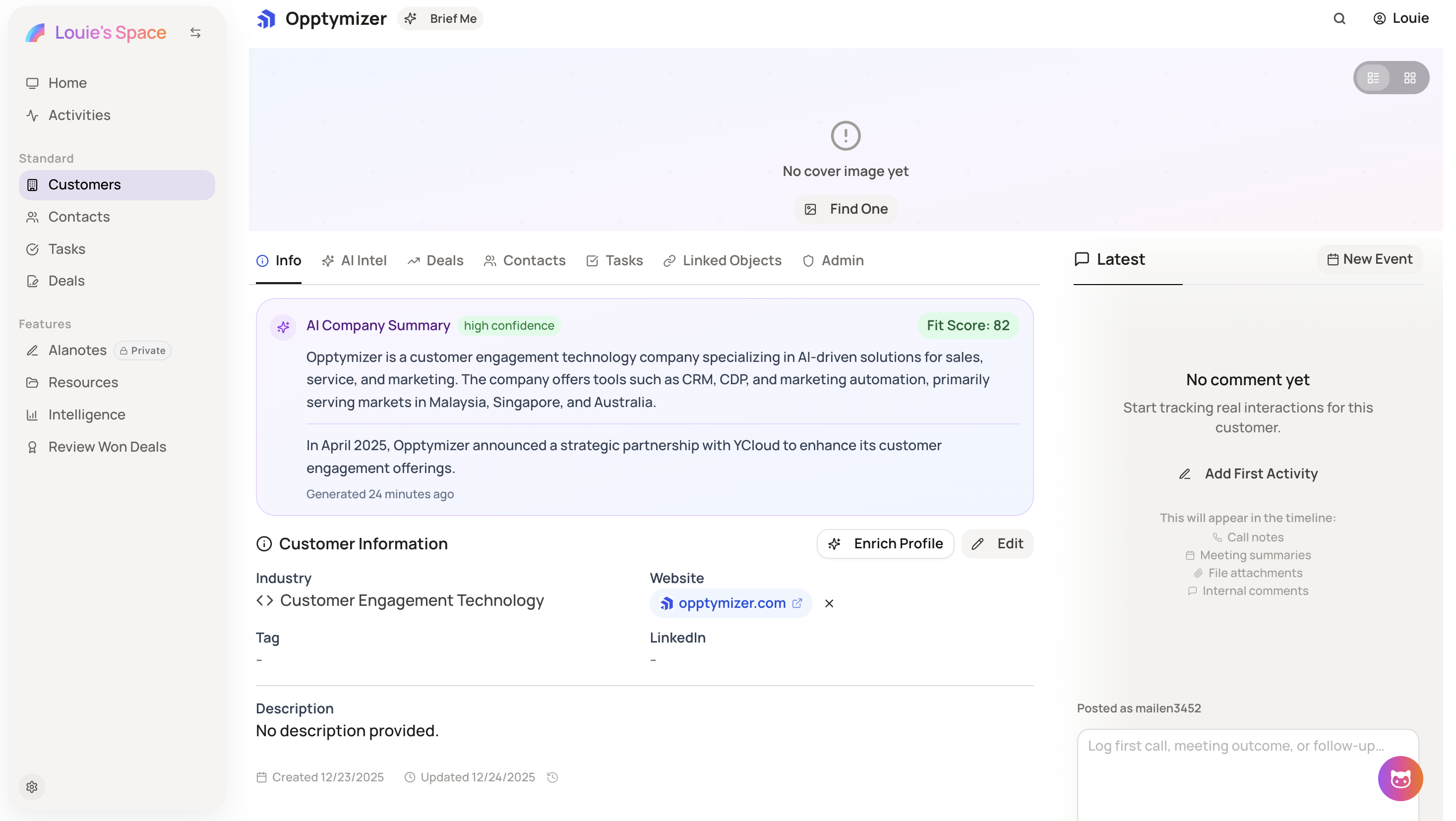Open Contacts in the sidebar
Screen dimensions: 1456x821
click(x=117, y=217)
